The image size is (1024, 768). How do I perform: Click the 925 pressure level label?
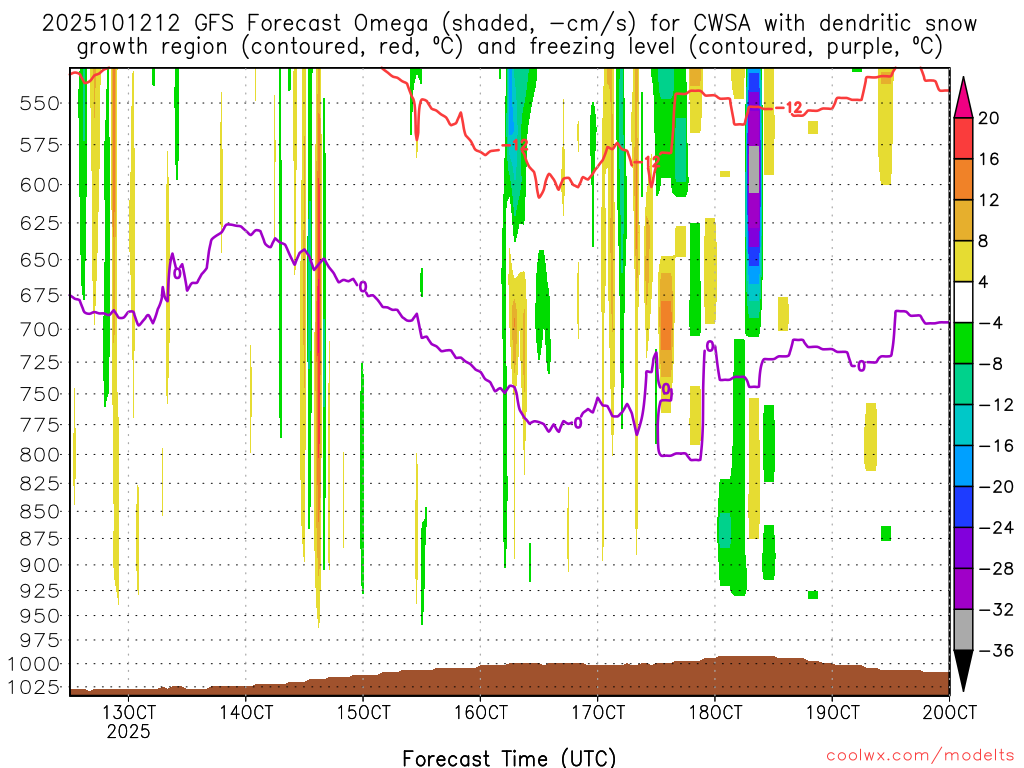click(40, 590)
